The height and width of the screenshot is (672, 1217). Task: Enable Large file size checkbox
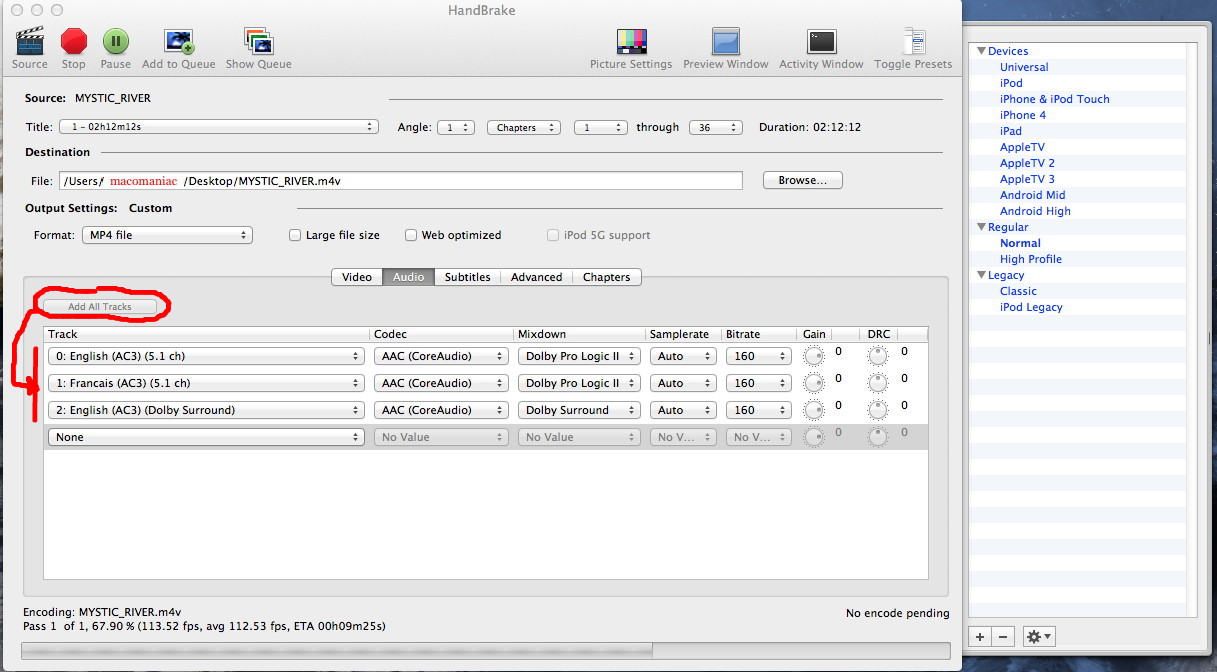click(x=295, y=235)
